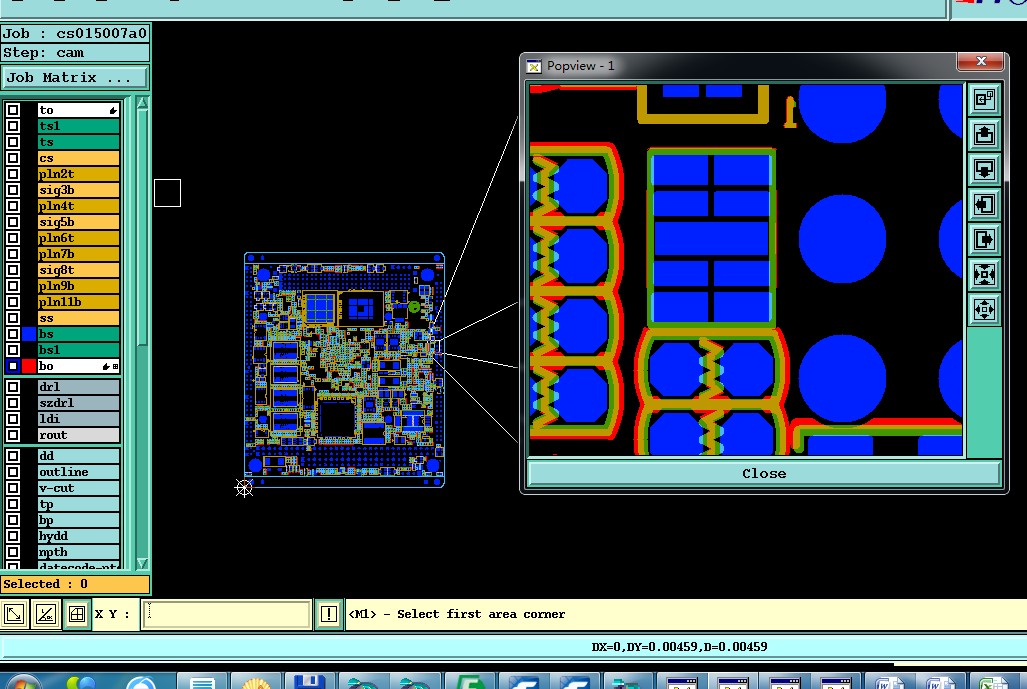The image size is (1027, 689).
Task: Select the ts layer row
Action: (x=79, y=141)
